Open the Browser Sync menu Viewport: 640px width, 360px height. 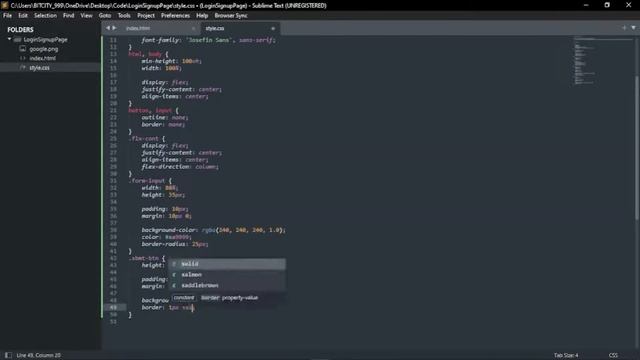pyautogui.click(x=231, y=16)
